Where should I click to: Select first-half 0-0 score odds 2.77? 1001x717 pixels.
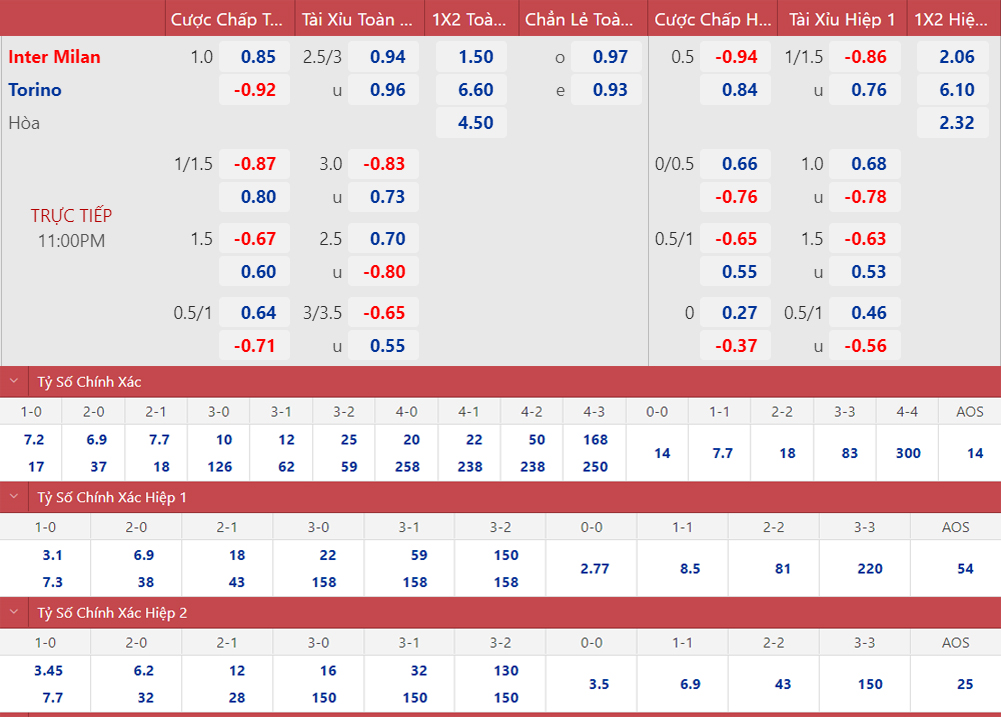coord(594,568)
